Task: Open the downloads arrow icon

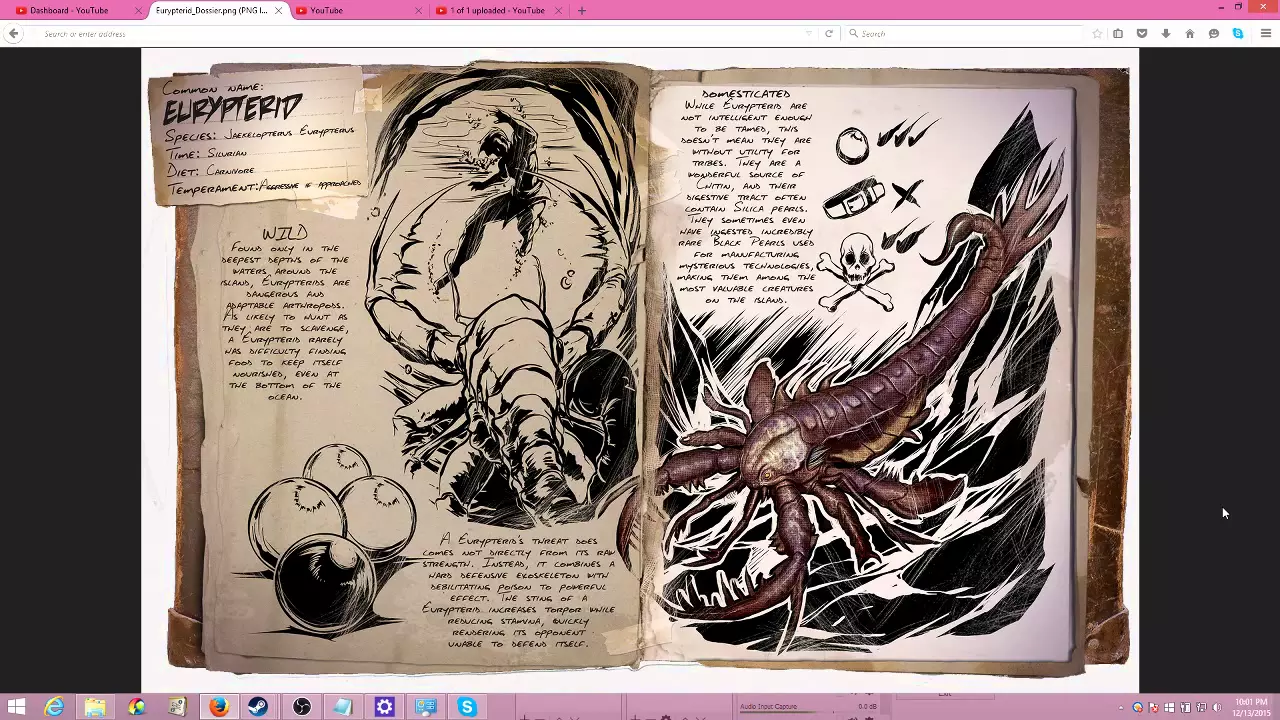Action: 1166,33
